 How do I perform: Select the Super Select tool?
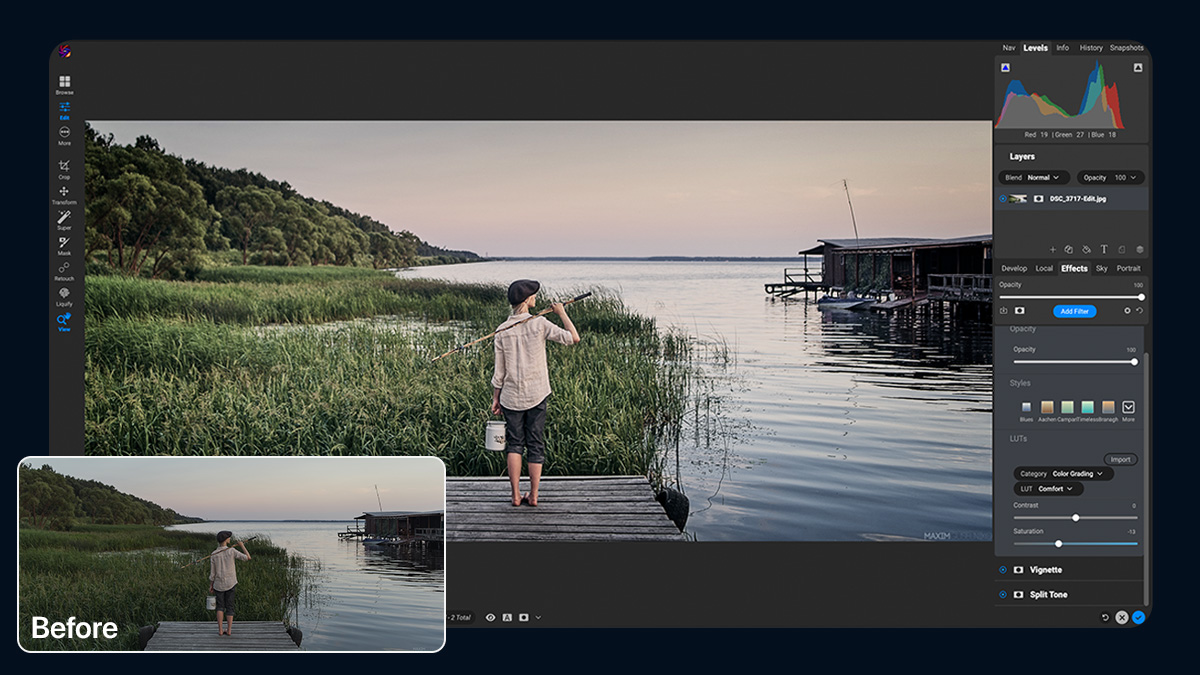pos(64,220)
